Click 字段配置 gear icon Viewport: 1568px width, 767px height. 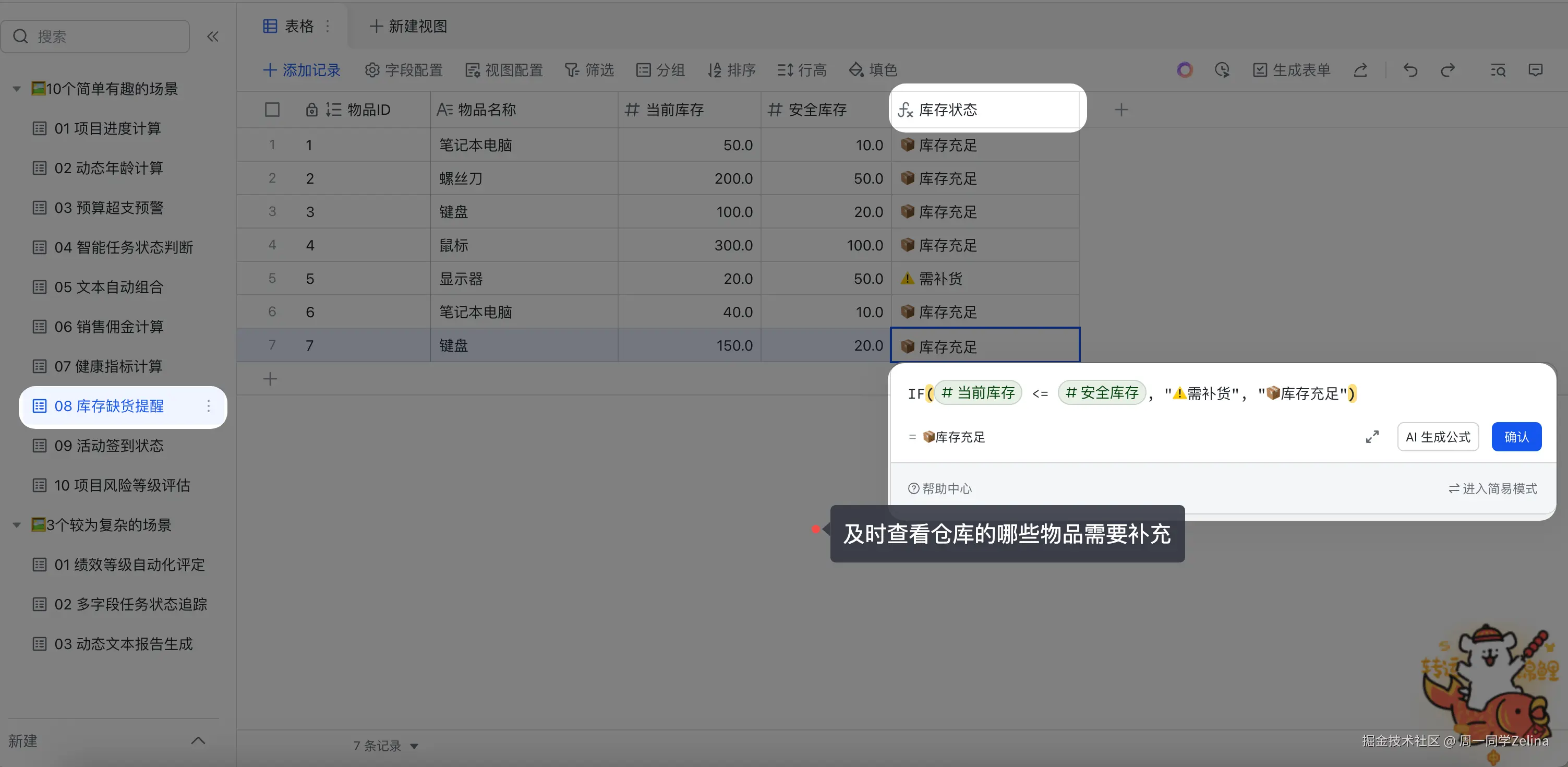(x=371, y=70)
